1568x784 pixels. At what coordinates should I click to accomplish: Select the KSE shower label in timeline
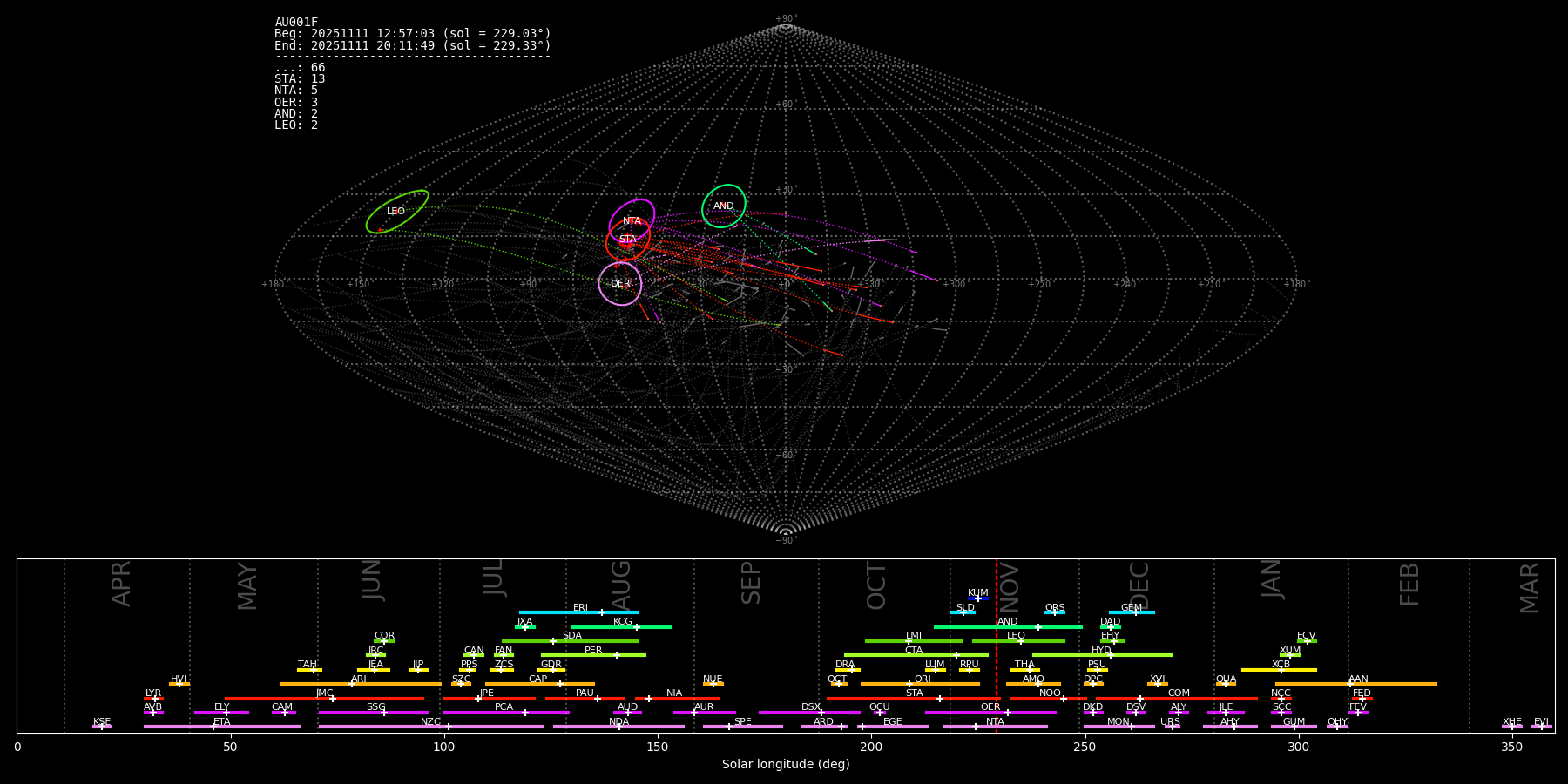[102, 722]
